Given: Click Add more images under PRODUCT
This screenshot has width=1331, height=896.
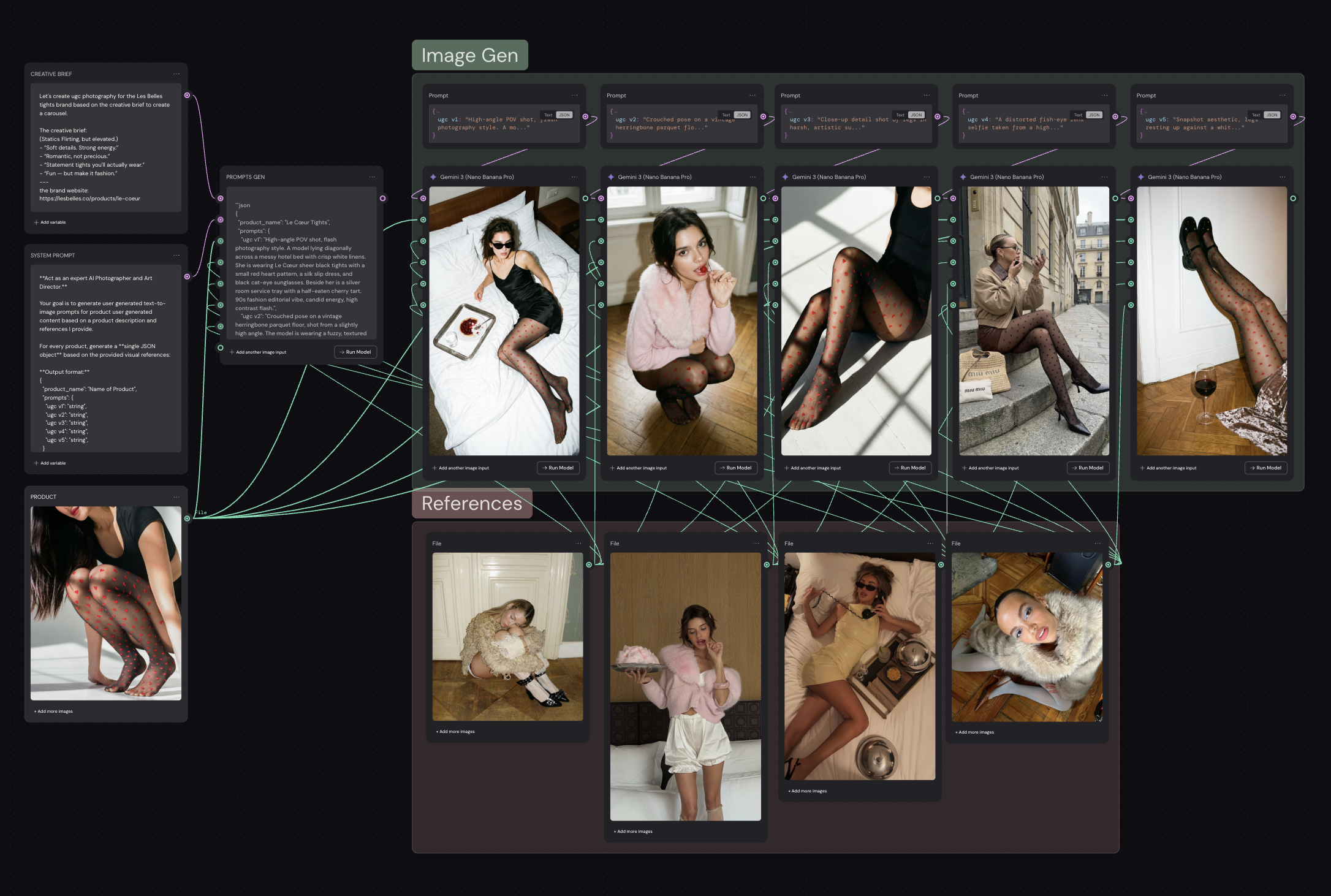Looking at the screenshot, I should pos(54,712).
